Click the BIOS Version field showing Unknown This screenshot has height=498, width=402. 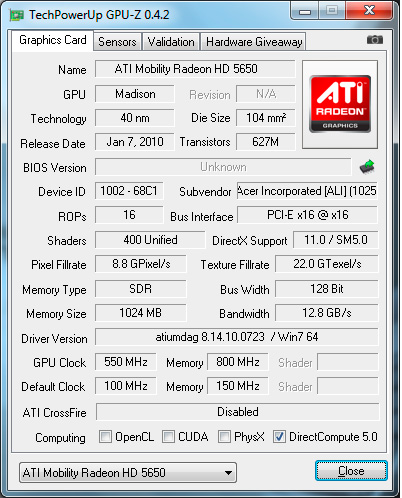(223, 167)
